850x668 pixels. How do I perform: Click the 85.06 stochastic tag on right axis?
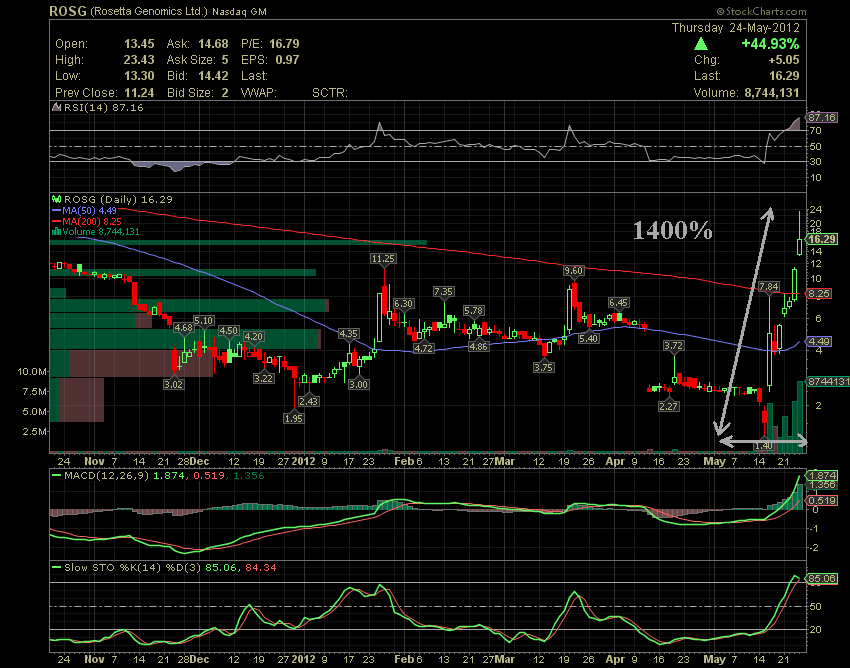click(822, 579)
